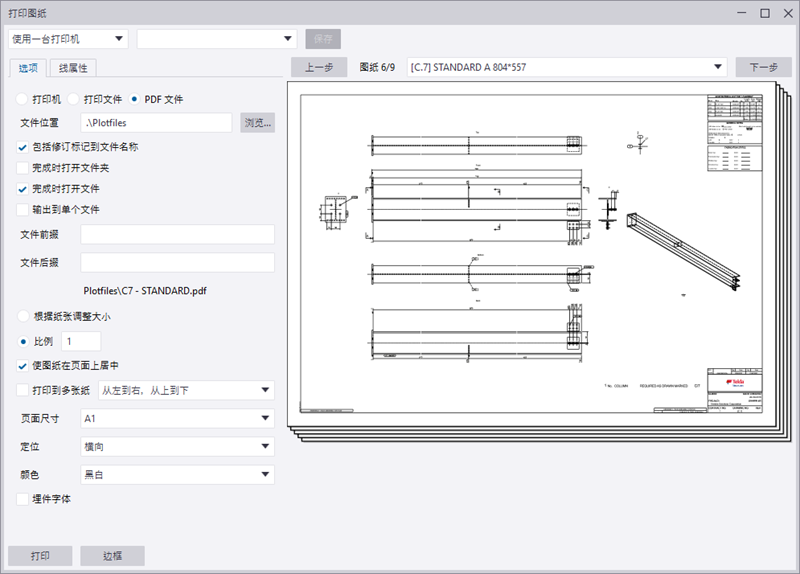Click the drawing preview thumbnail

(531, 254)
